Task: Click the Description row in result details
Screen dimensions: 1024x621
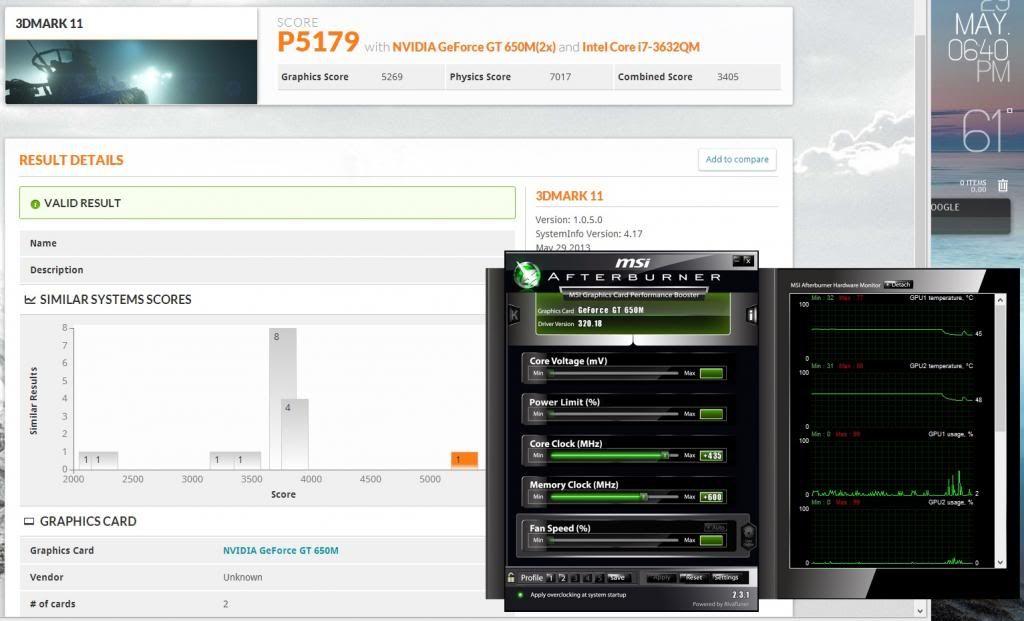Action: pos(267,270)
